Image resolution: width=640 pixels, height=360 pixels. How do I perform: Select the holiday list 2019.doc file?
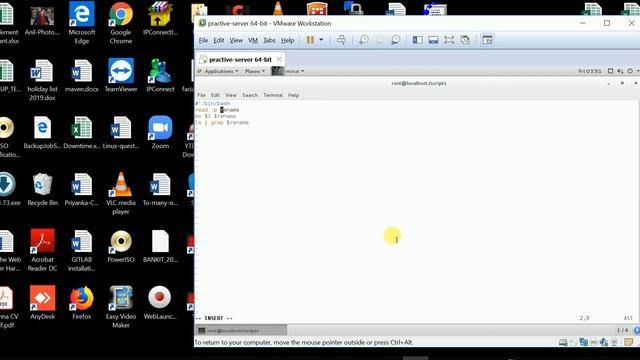(x=42, y=80)
